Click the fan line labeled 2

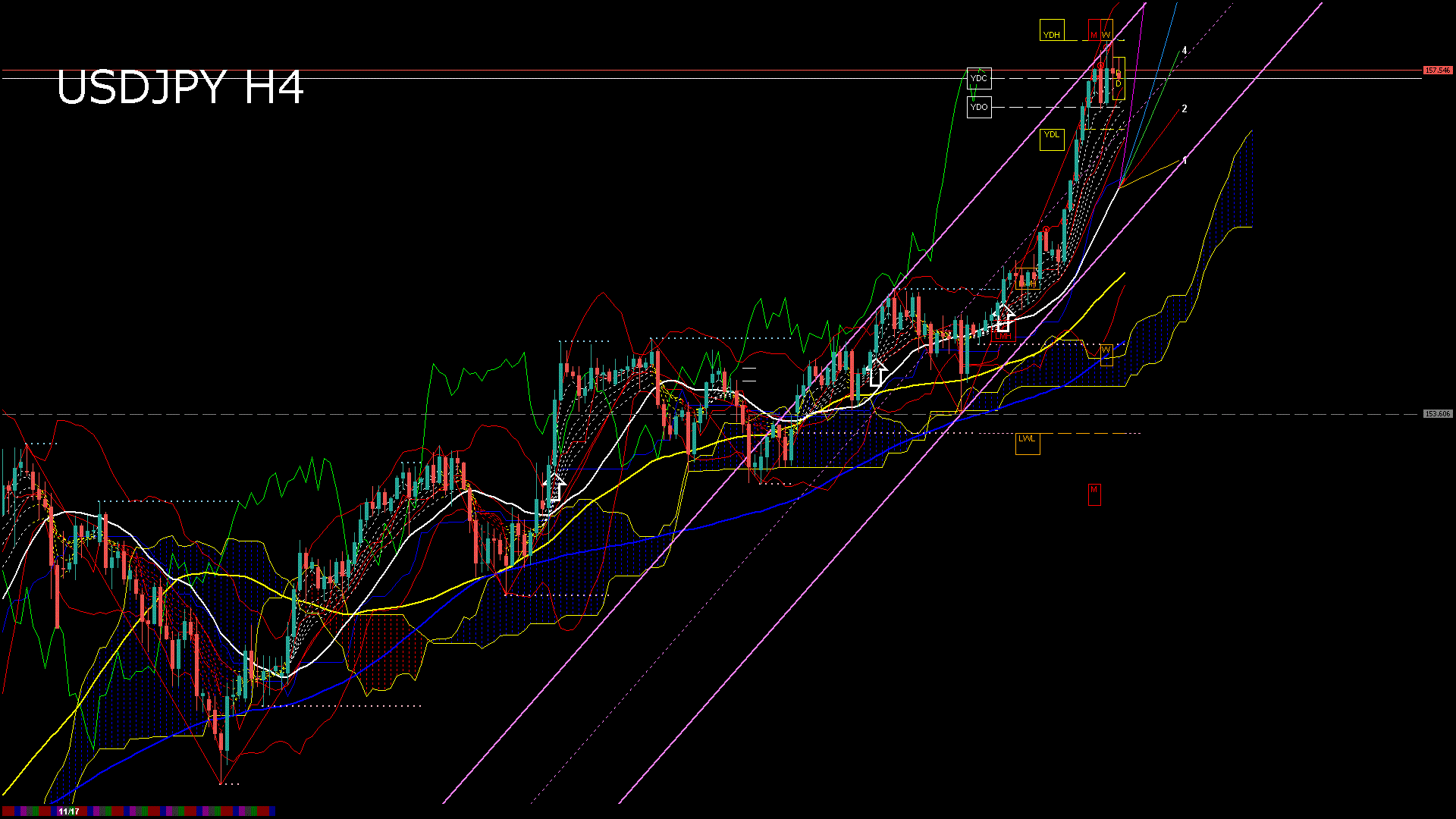[x=1185, y=108]
